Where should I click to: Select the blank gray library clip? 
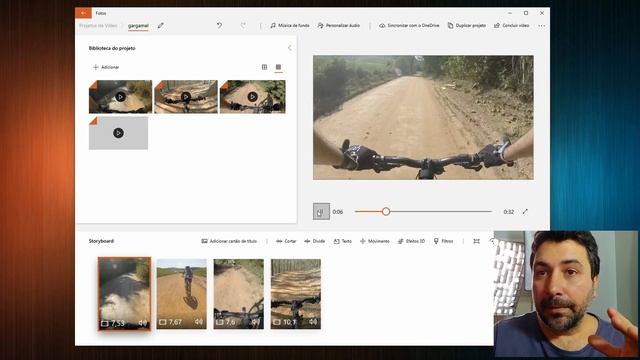pyautogui.click(x=118, y=133)
